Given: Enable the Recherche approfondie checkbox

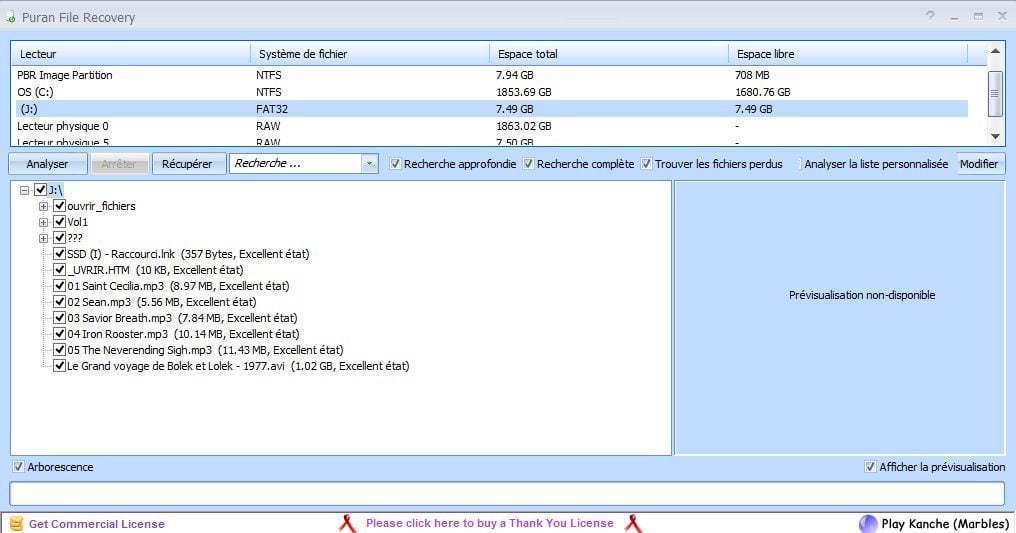Looking at the screenshot, I should tap(396, 164).
